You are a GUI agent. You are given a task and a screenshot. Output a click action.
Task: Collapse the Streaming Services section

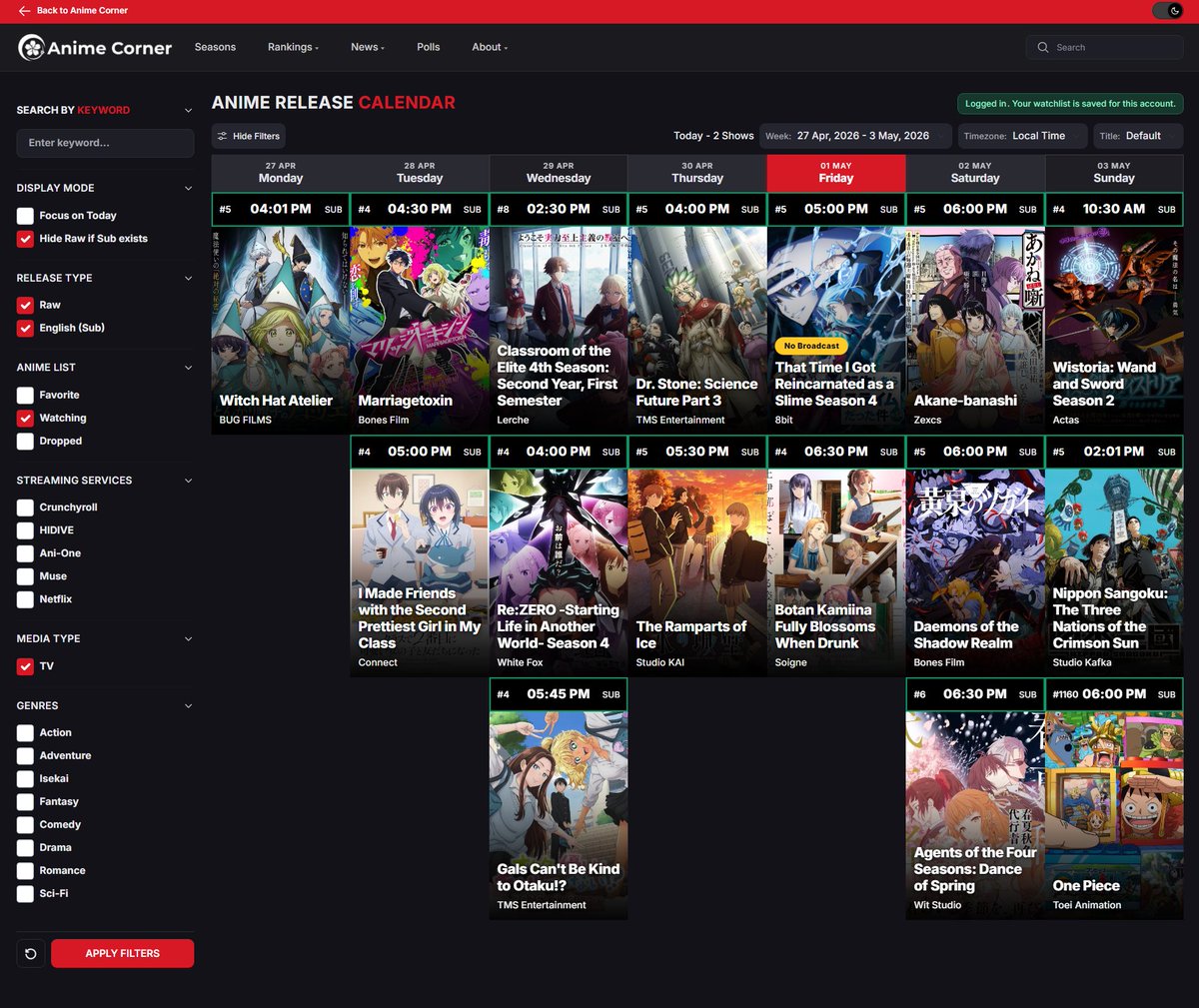[188, 481]
